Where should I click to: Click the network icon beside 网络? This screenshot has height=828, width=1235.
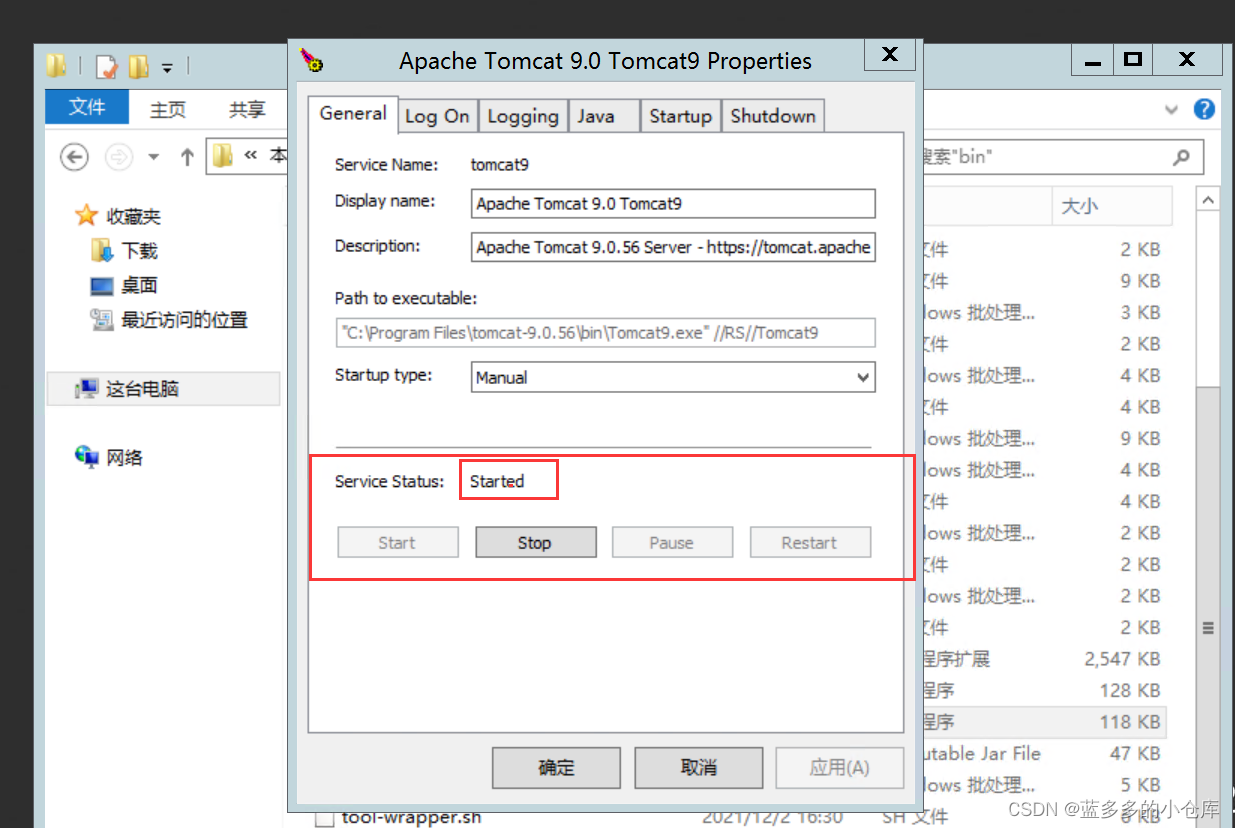coord(87,457)
